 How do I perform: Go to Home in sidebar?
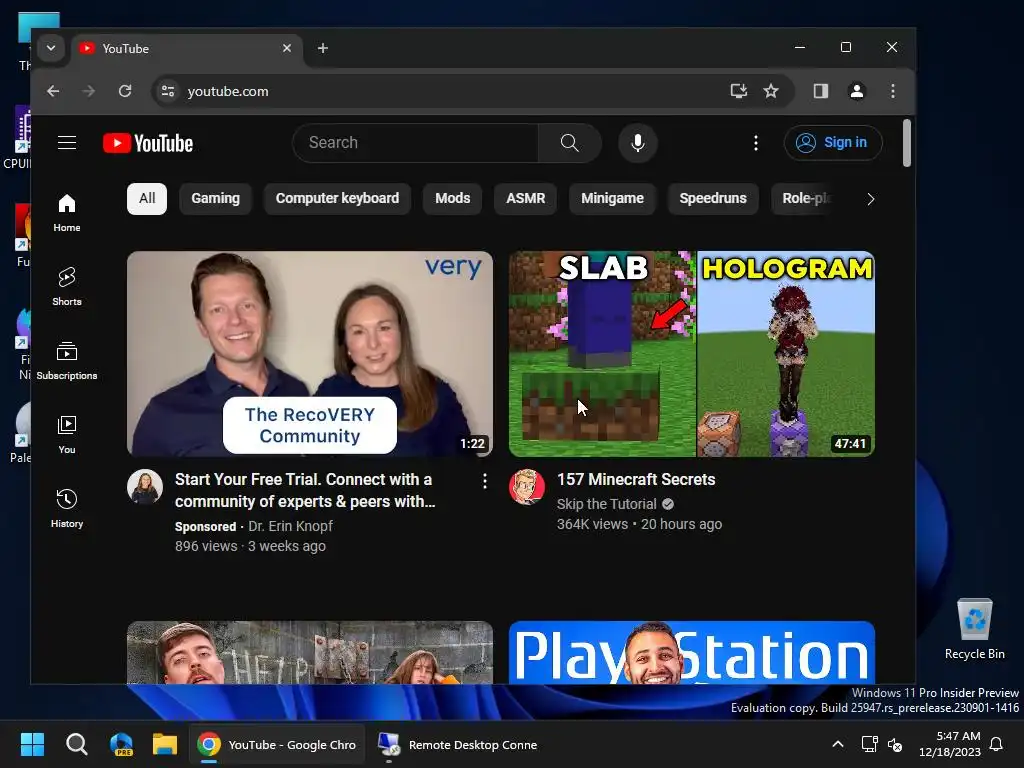coord(67,213)
